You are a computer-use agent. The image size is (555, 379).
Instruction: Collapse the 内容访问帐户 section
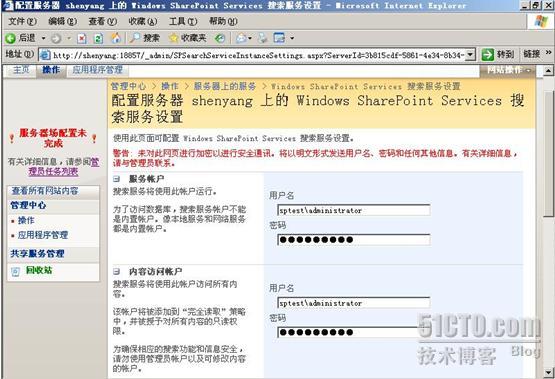(x=116, y=271)
